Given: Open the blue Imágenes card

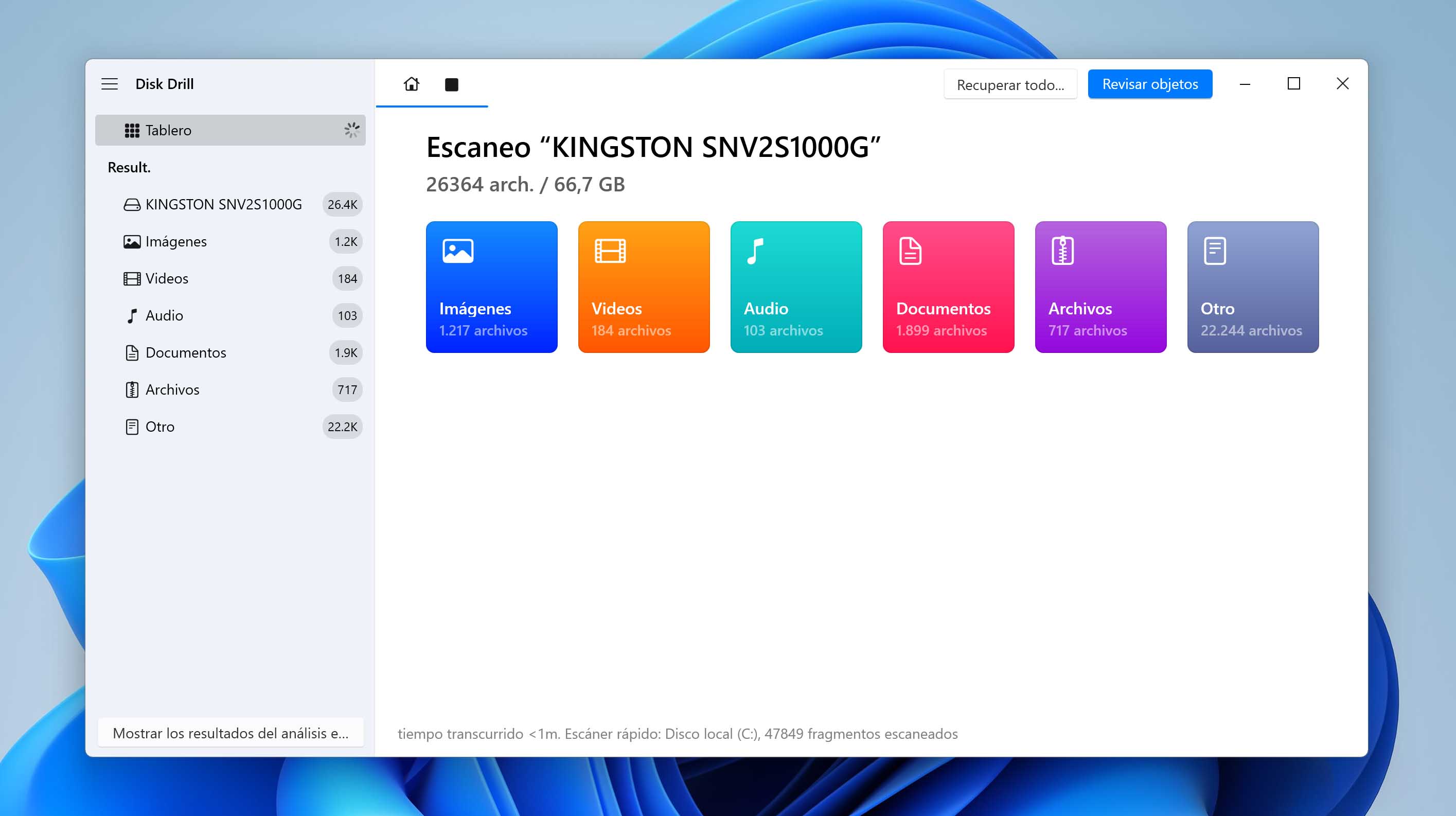Looking at the screenshot, I should (x=492, y=287).
